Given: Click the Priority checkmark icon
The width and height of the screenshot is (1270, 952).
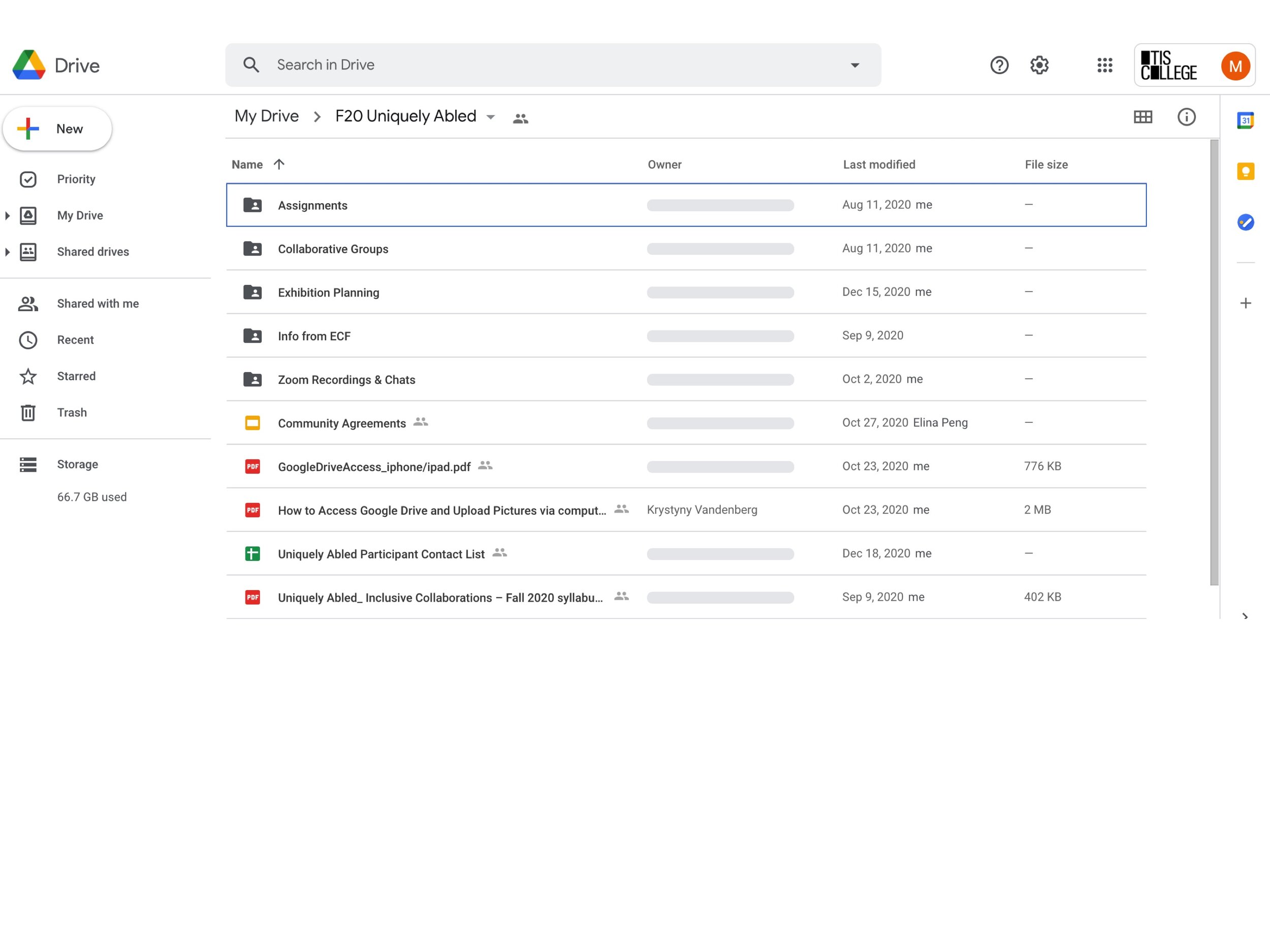Looking at the screenshot, I should [x=28, y=179].
